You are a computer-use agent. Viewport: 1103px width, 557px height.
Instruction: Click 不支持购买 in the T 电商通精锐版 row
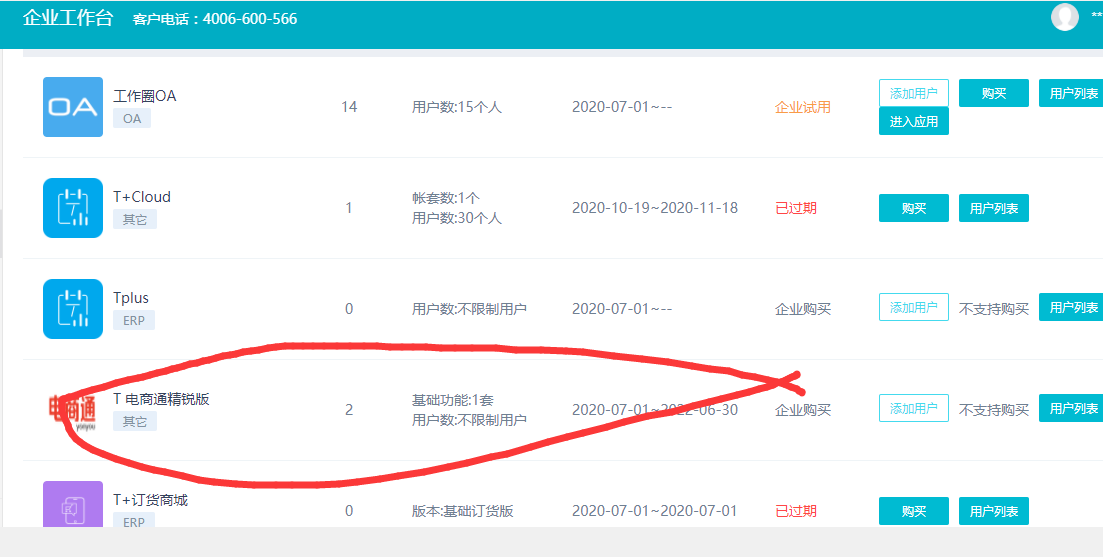pyautogui.click(x=994, y=410)
